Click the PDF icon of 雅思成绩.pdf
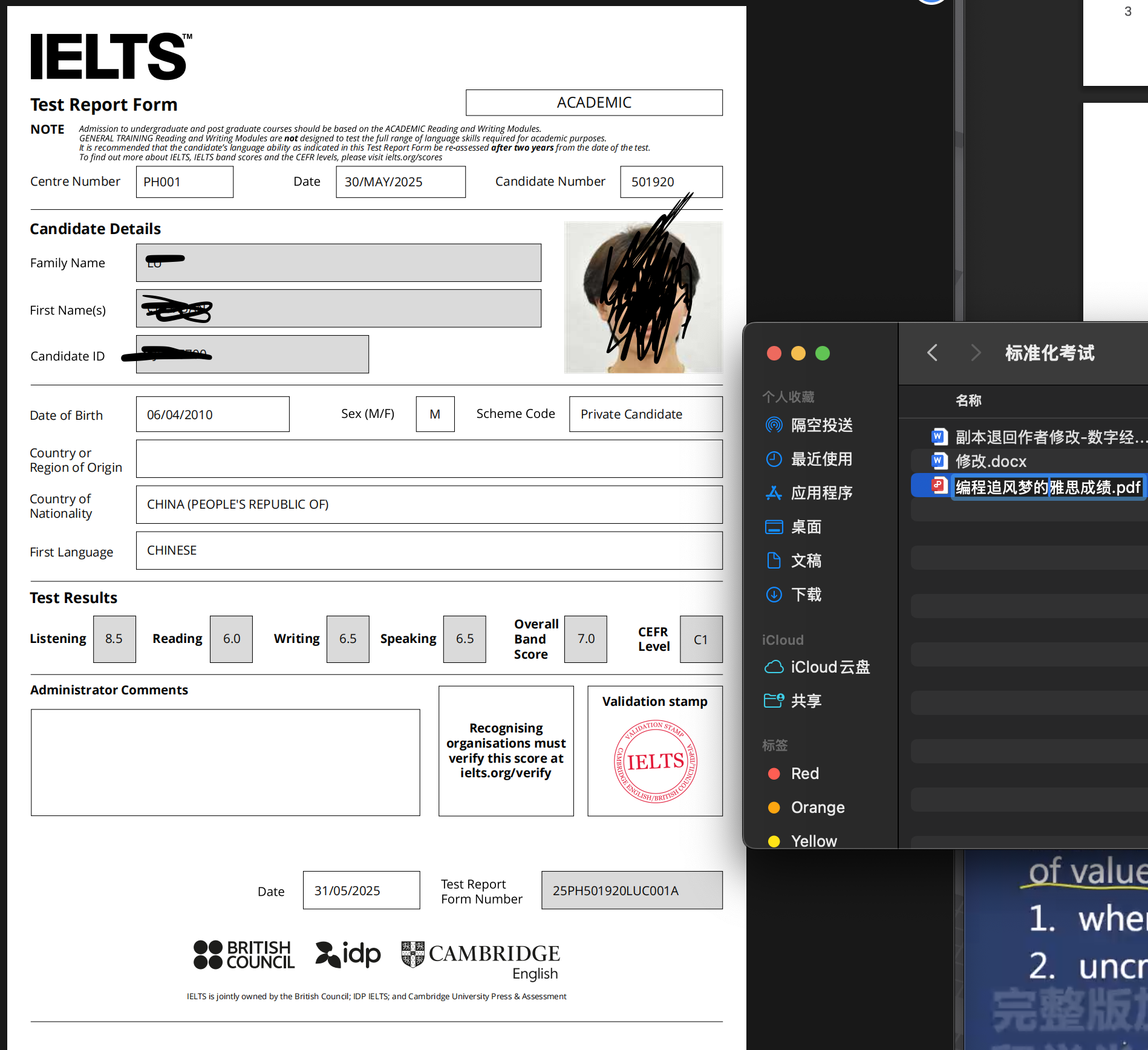Screen dimensions: 1148x1050 [x=939, y=486]
